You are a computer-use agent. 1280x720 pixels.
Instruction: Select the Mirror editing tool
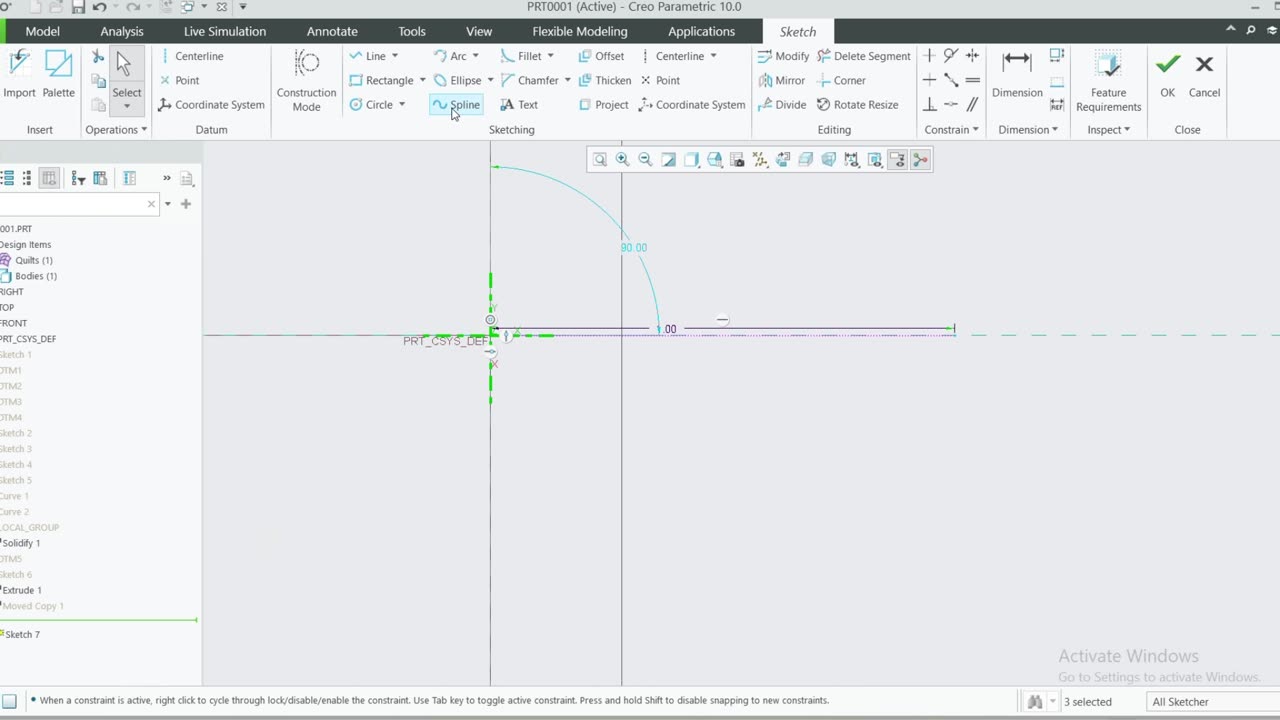coord(781,80)
